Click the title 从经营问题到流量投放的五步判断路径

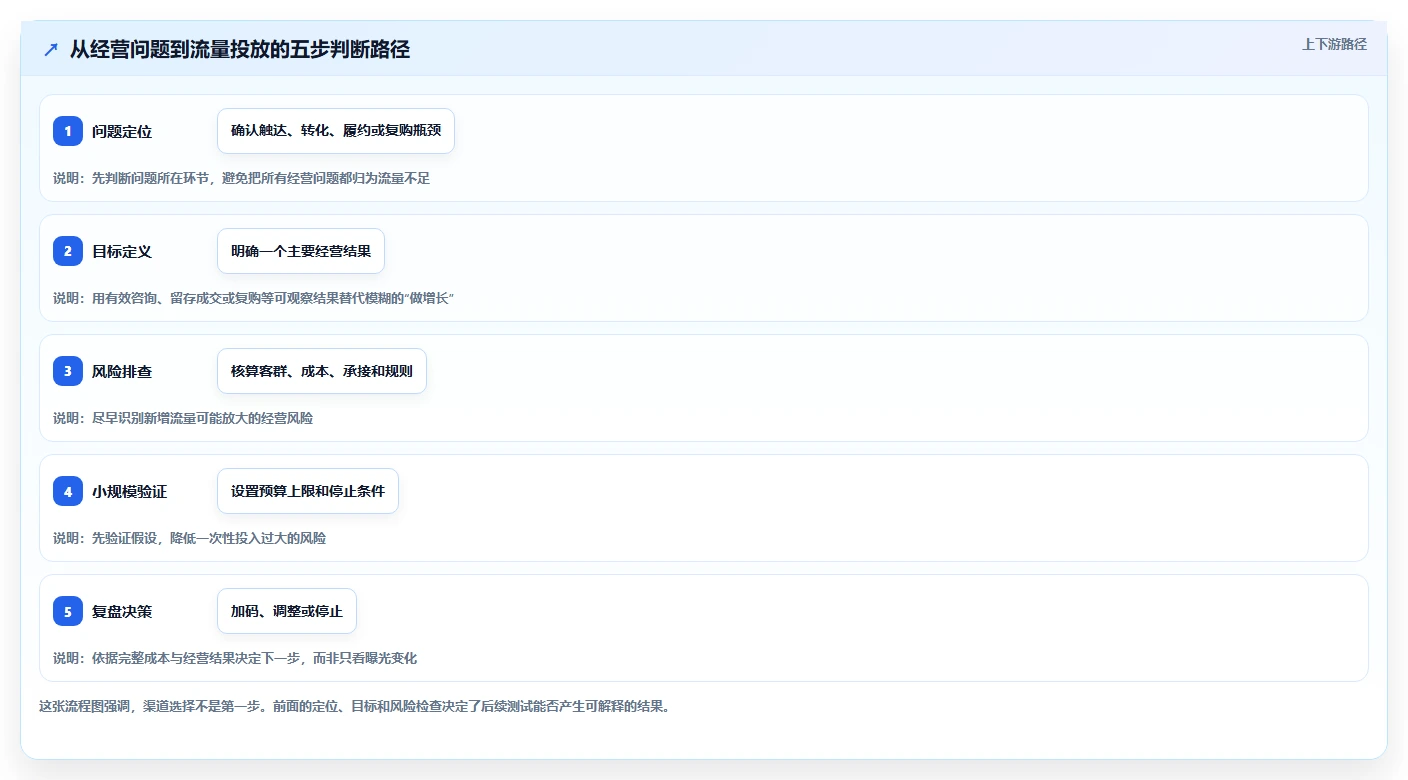click(240, 49)
